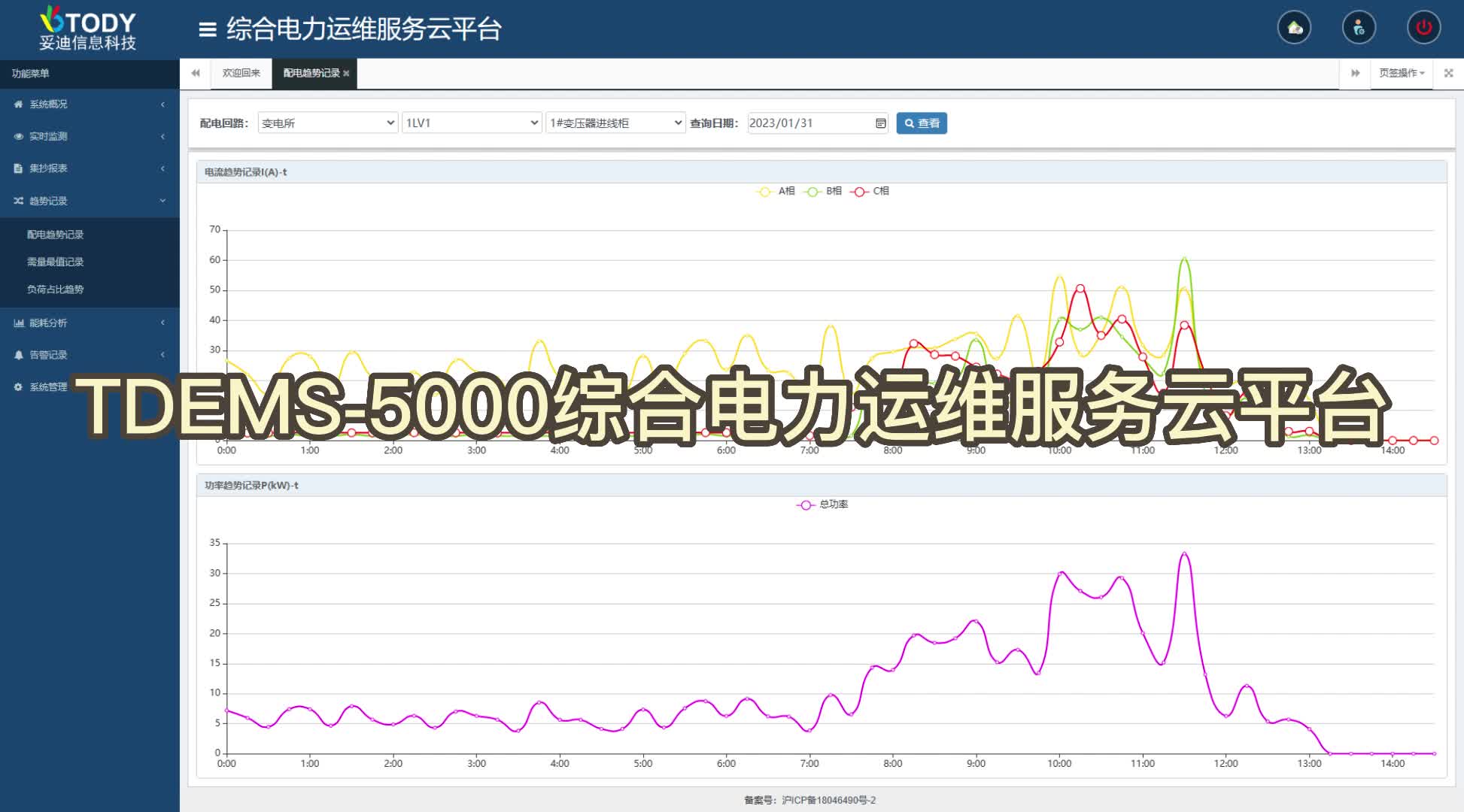Expand the 能耗分析 menu chevron
This screenshot has height=812, width=1464.
click(x=162, y=323)
